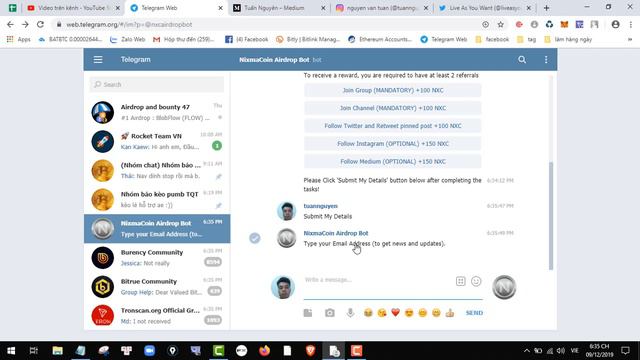Open the volume control in system tray
The width and height of the screenshot is (640, 360).
[x=561, y=351]
